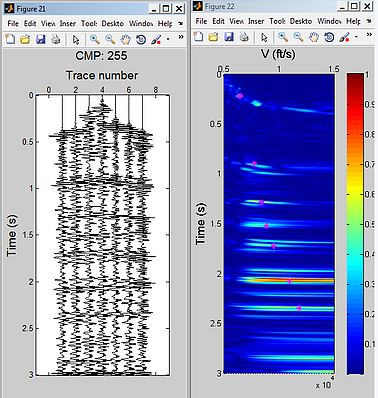Click the colorbar next to velocity plot

356,223
